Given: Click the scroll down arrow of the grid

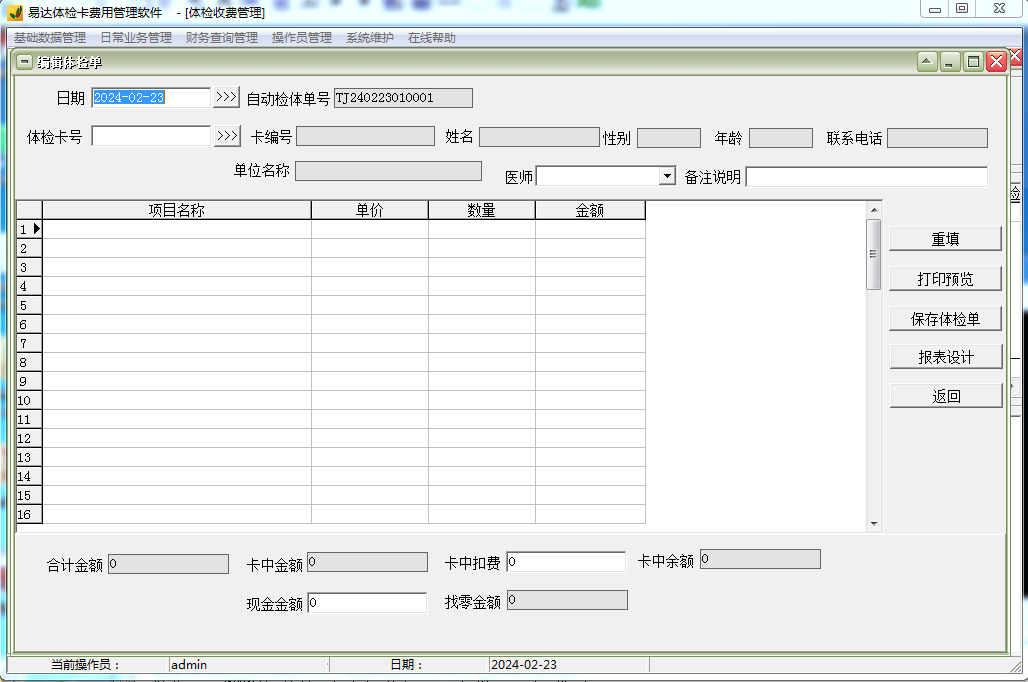Looking at the screenshot, I should click(874, 523).
